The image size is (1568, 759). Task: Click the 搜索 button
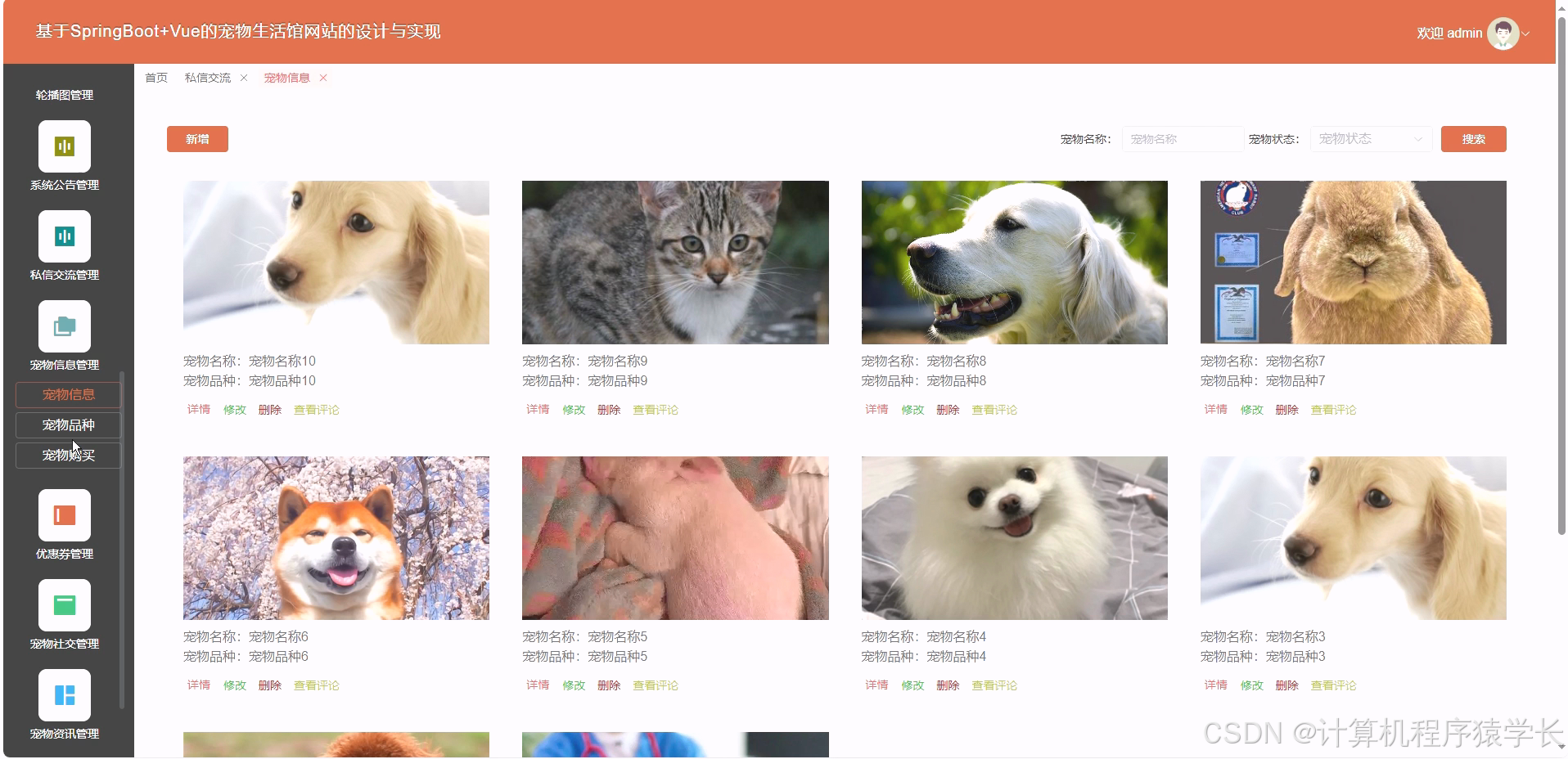(1473, 139)
